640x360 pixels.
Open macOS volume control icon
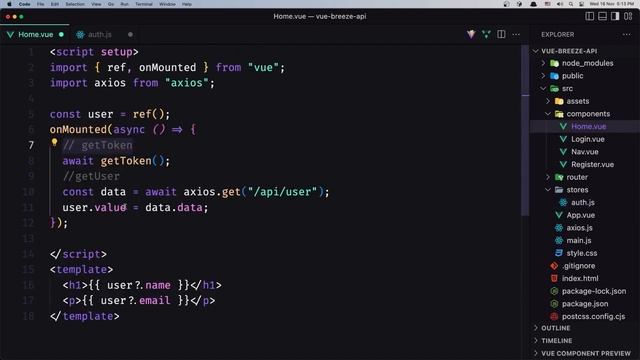[x=560, y=4]
